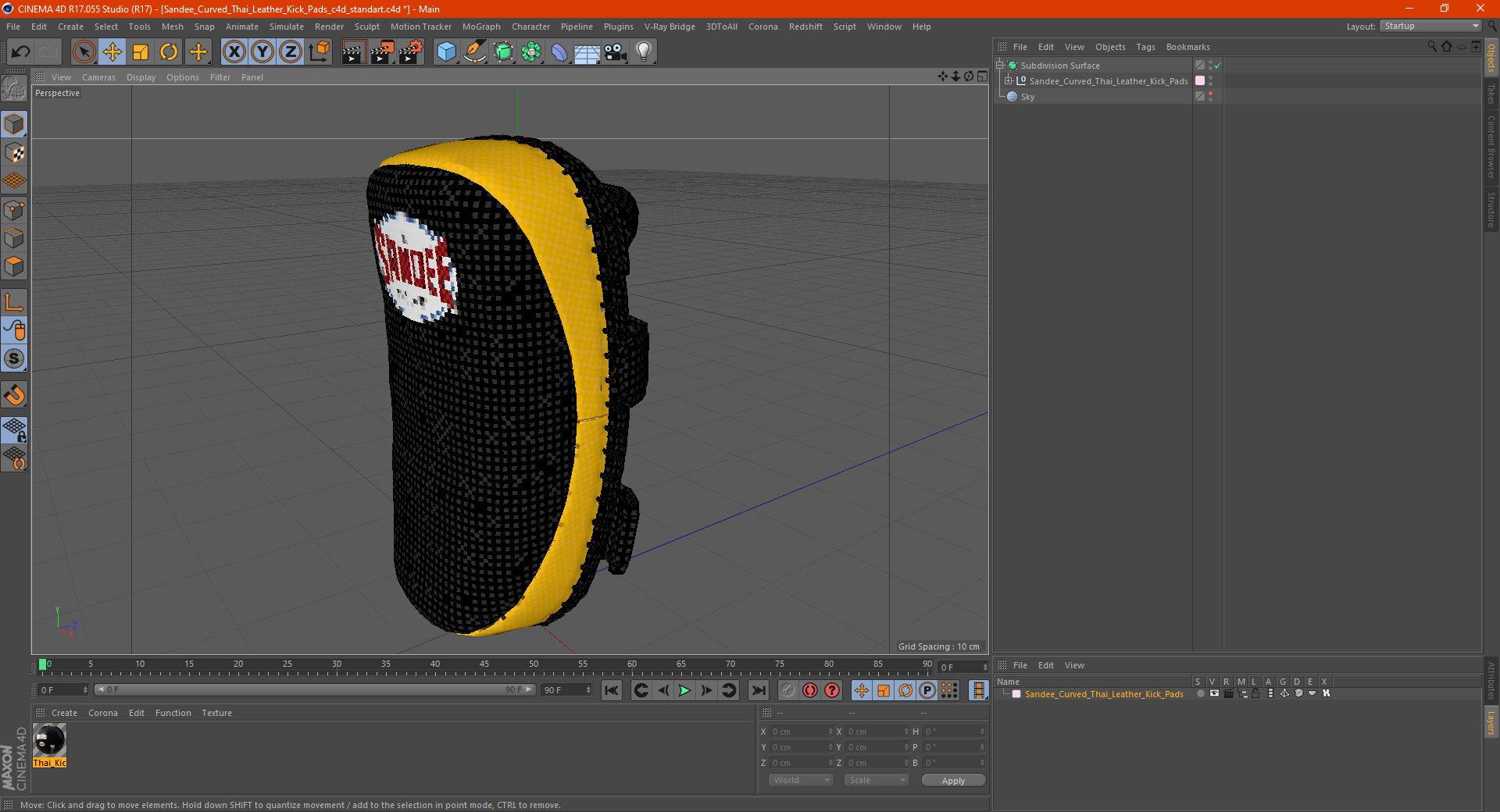This screenshot has height=812, width=1500.
Task: Toggle the workplane lock icon
Action: click(x=14, y=430)
